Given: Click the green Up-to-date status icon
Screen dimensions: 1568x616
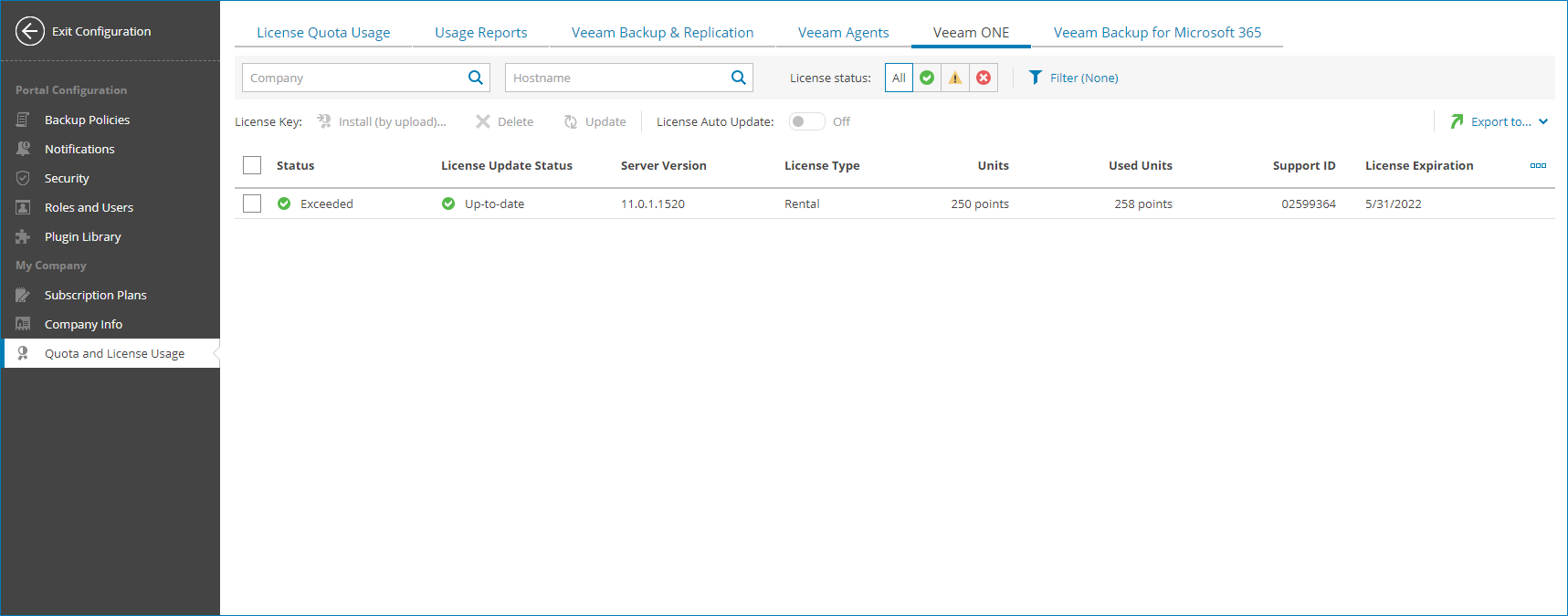Looking at the screenshot, I should point(448,204).
